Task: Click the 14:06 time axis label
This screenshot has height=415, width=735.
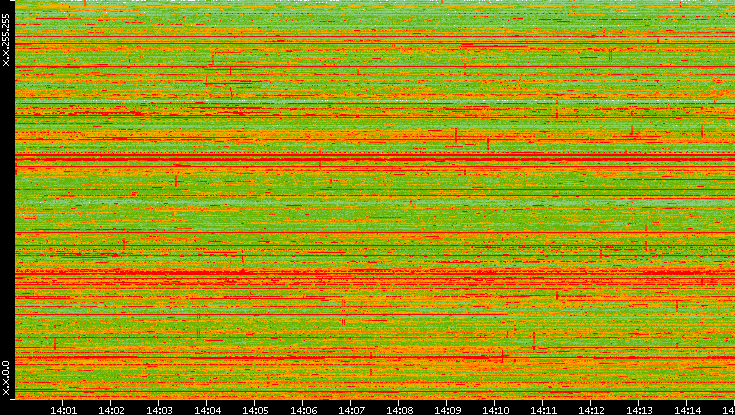Action: (303, 410)
